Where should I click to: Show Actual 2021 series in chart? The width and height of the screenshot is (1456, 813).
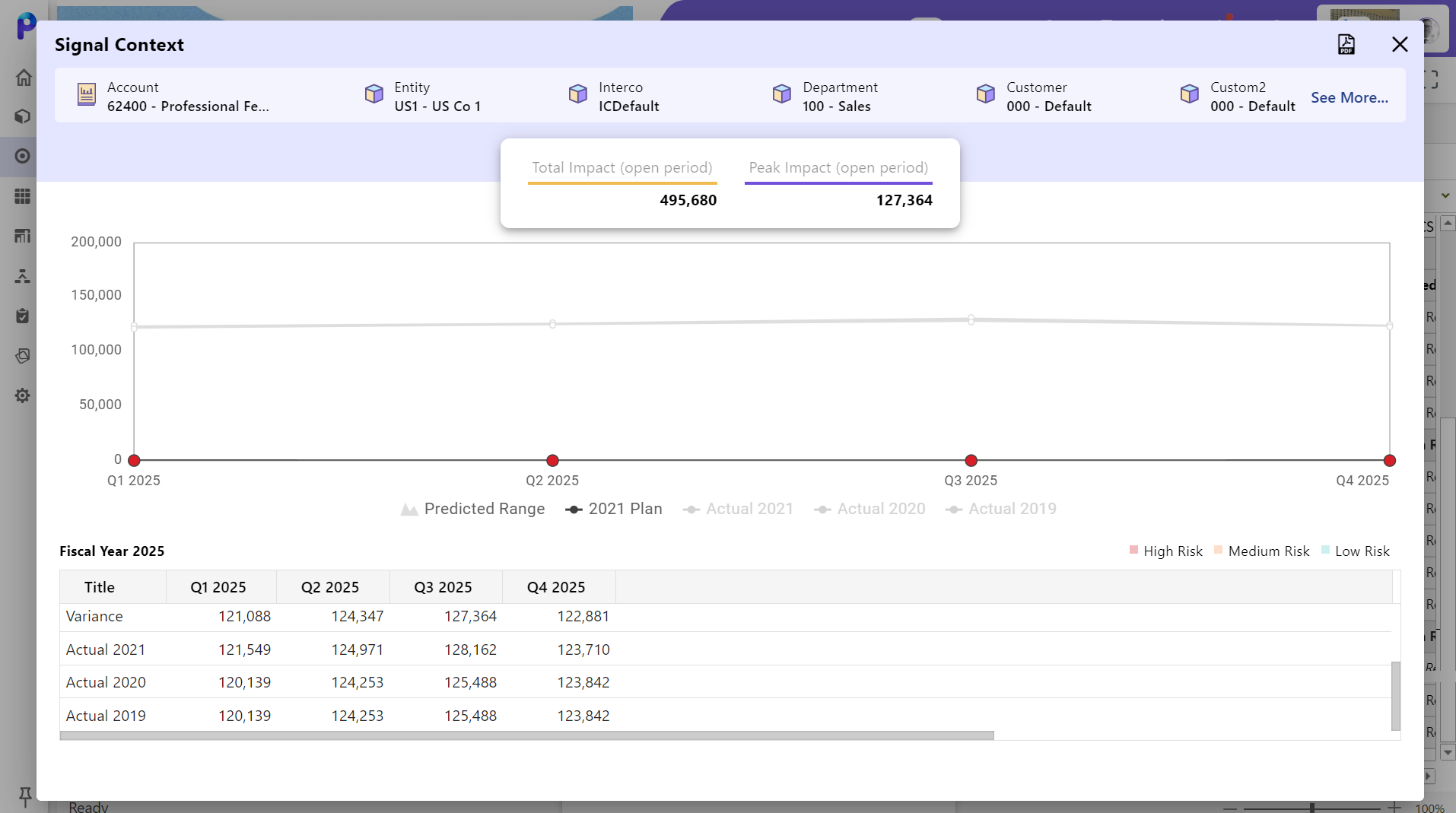point(738,509)
